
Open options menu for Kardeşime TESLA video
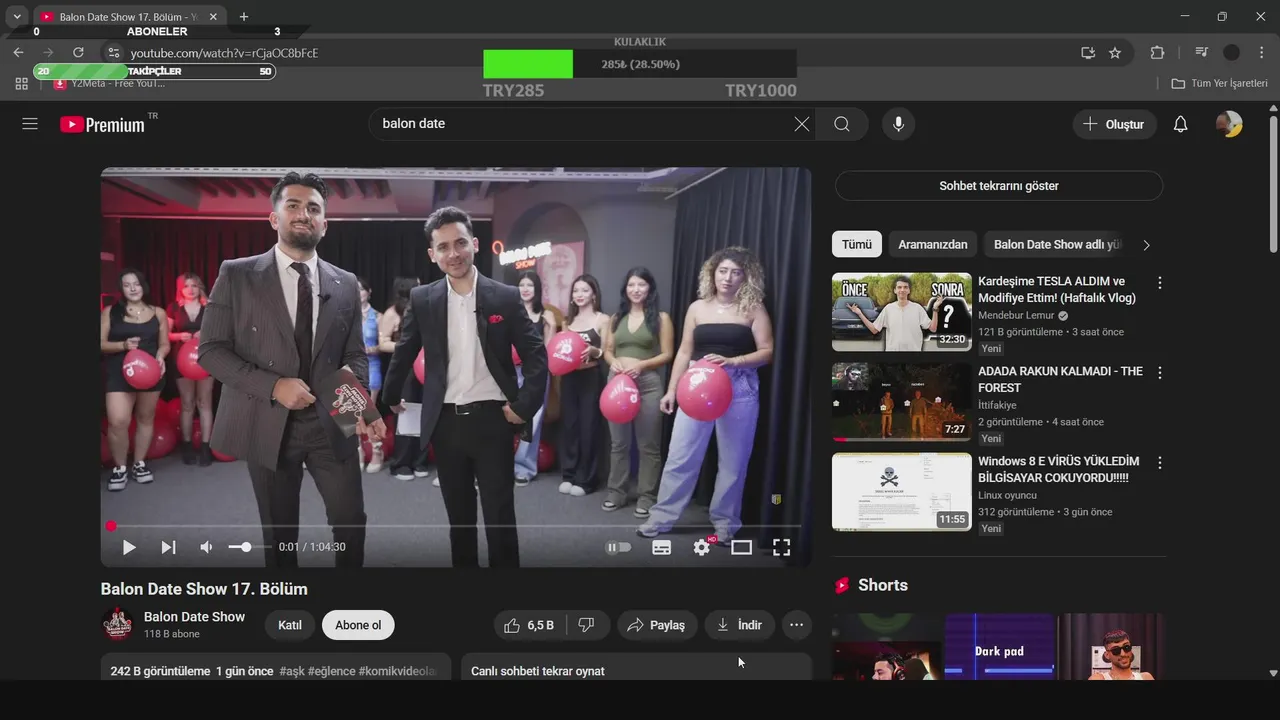(x=1160, y=283)
